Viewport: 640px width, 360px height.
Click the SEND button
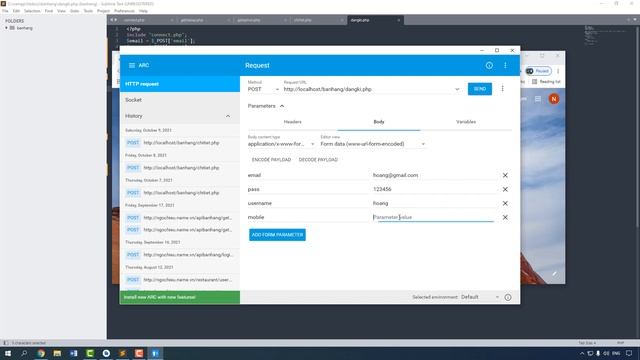point(480,89)
